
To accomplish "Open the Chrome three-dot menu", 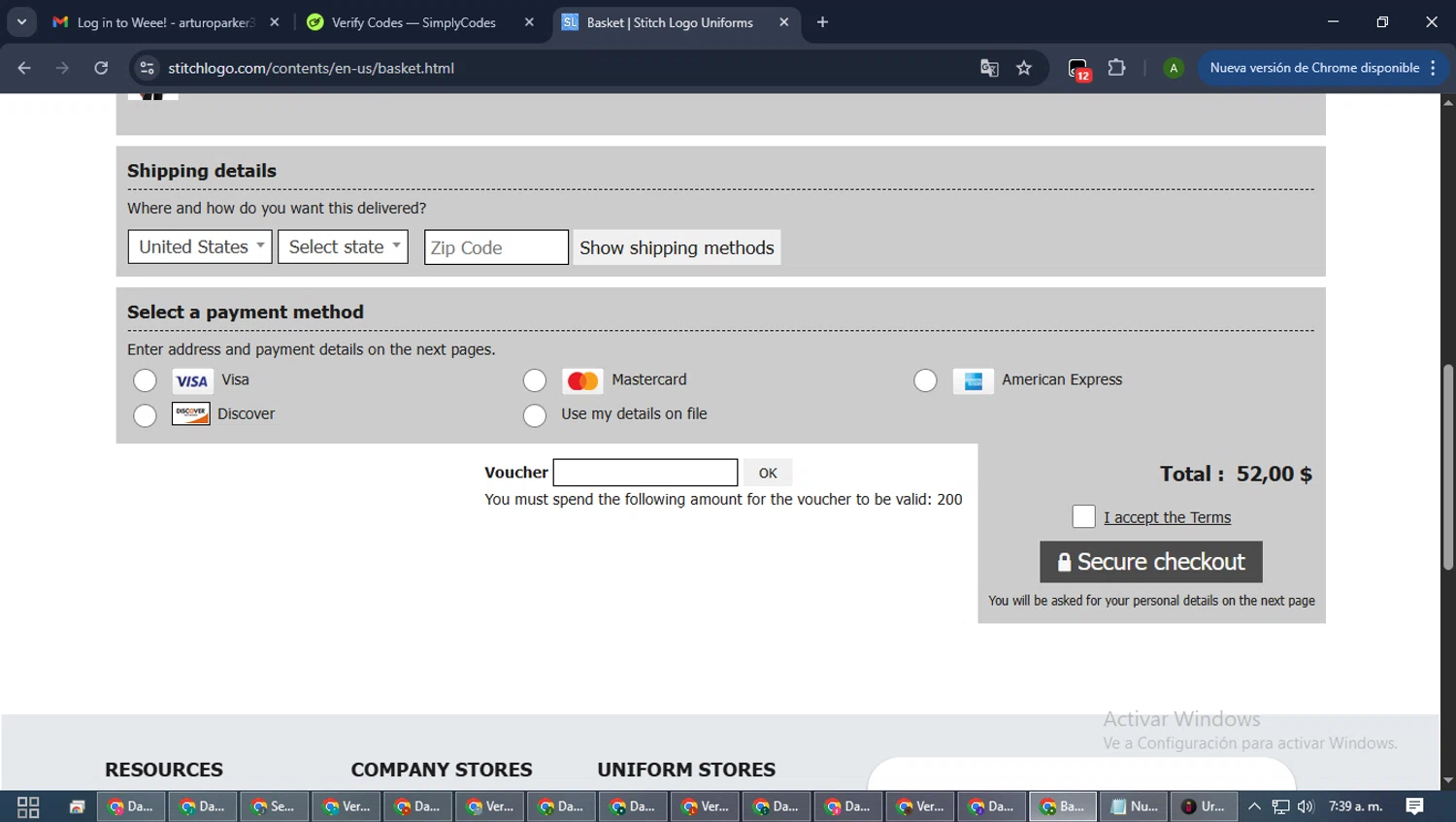I will coord(1433,68).
